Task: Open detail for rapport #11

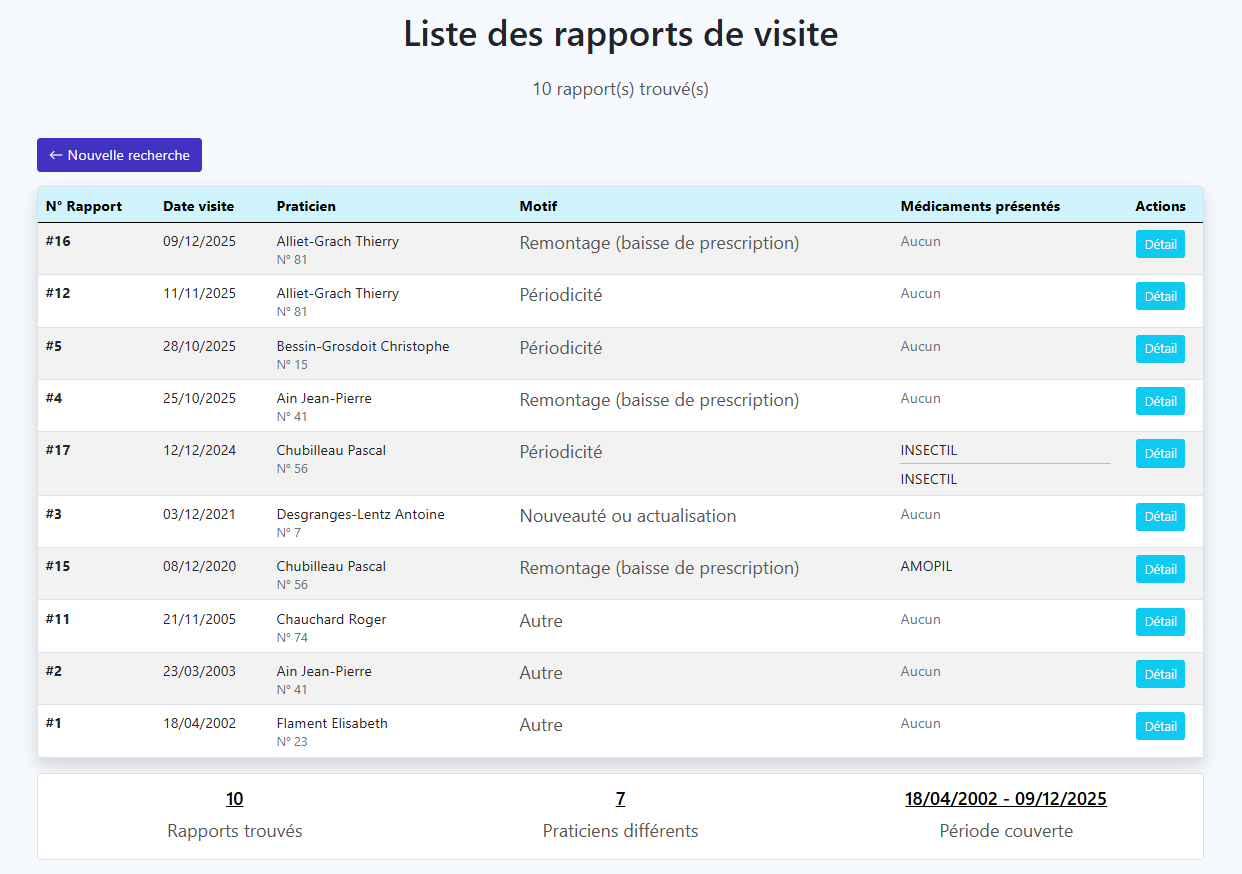Action: [1160, 621]
